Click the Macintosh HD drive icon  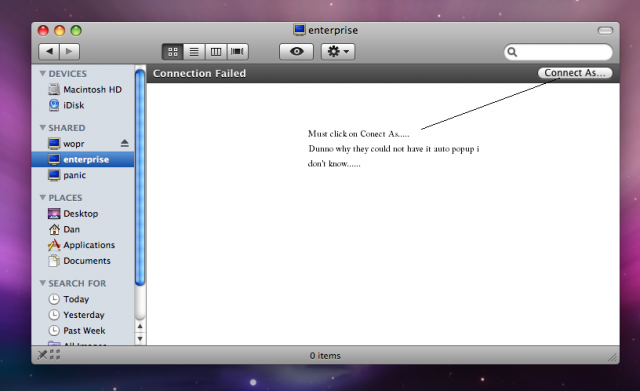[54, 89]
